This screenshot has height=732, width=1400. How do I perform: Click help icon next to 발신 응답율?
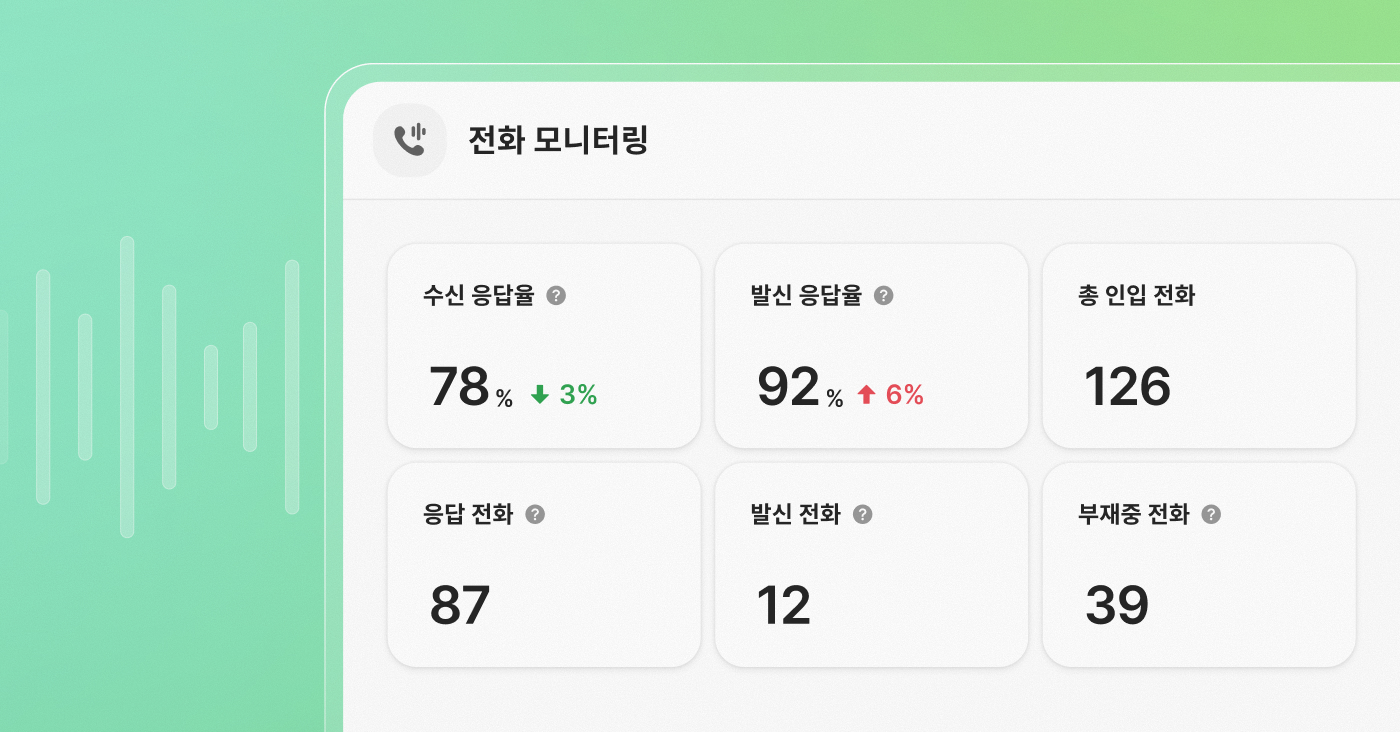883,296
